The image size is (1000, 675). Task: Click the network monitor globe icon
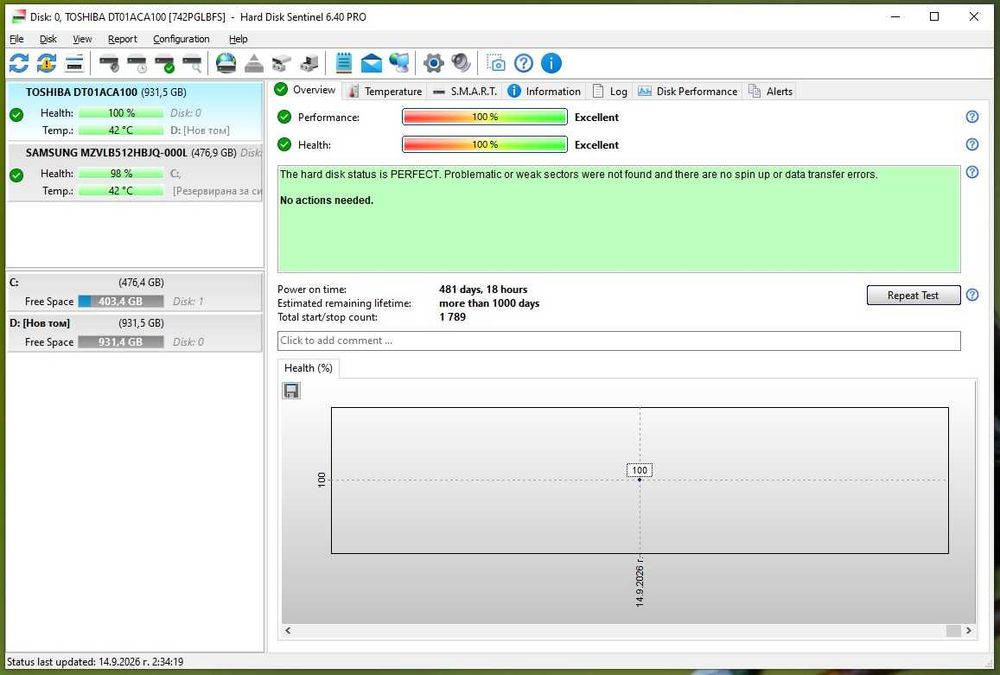(x=399, y=63)
